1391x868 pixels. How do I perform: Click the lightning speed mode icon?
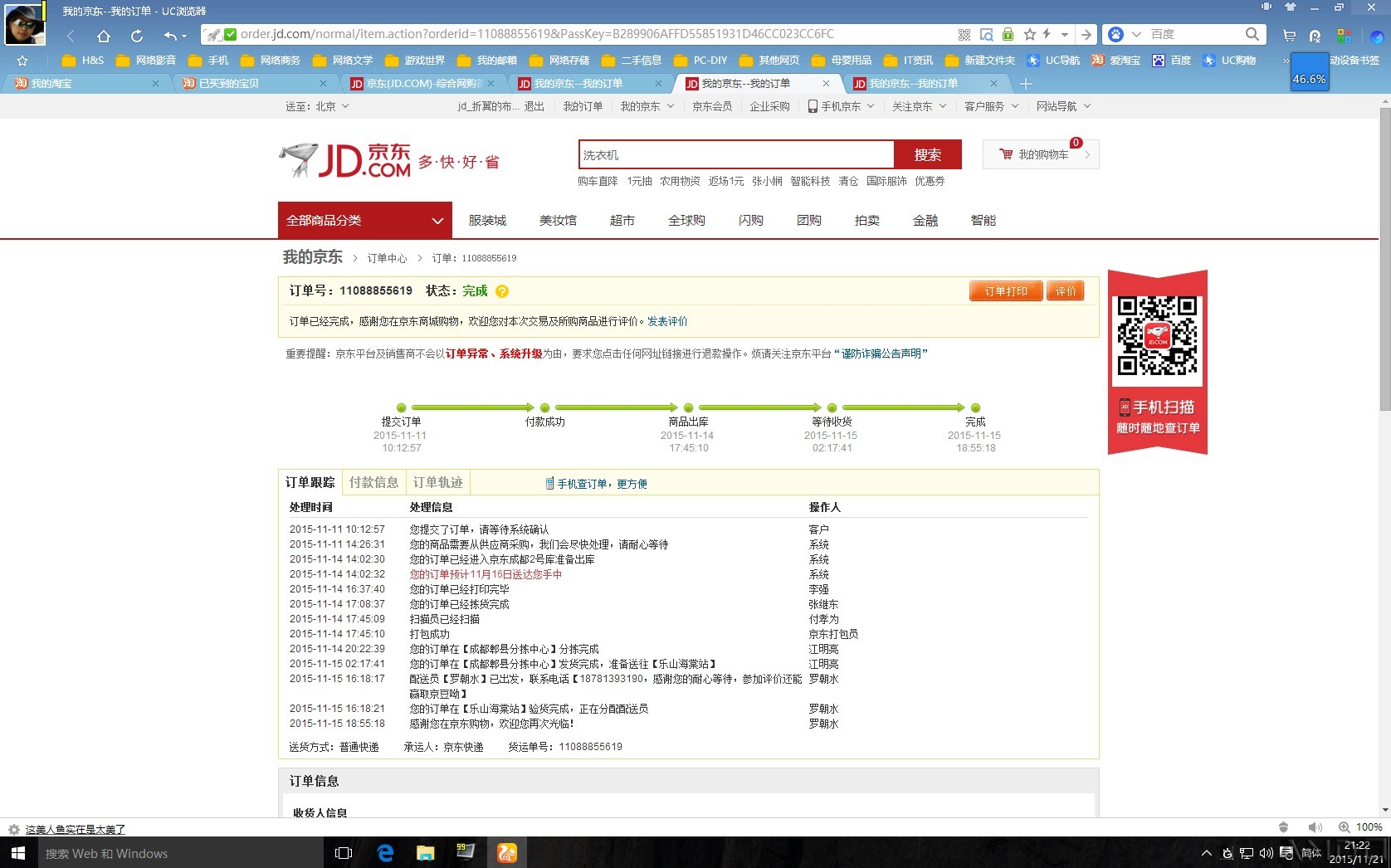pyautogui.click(x=1047, y=35)
